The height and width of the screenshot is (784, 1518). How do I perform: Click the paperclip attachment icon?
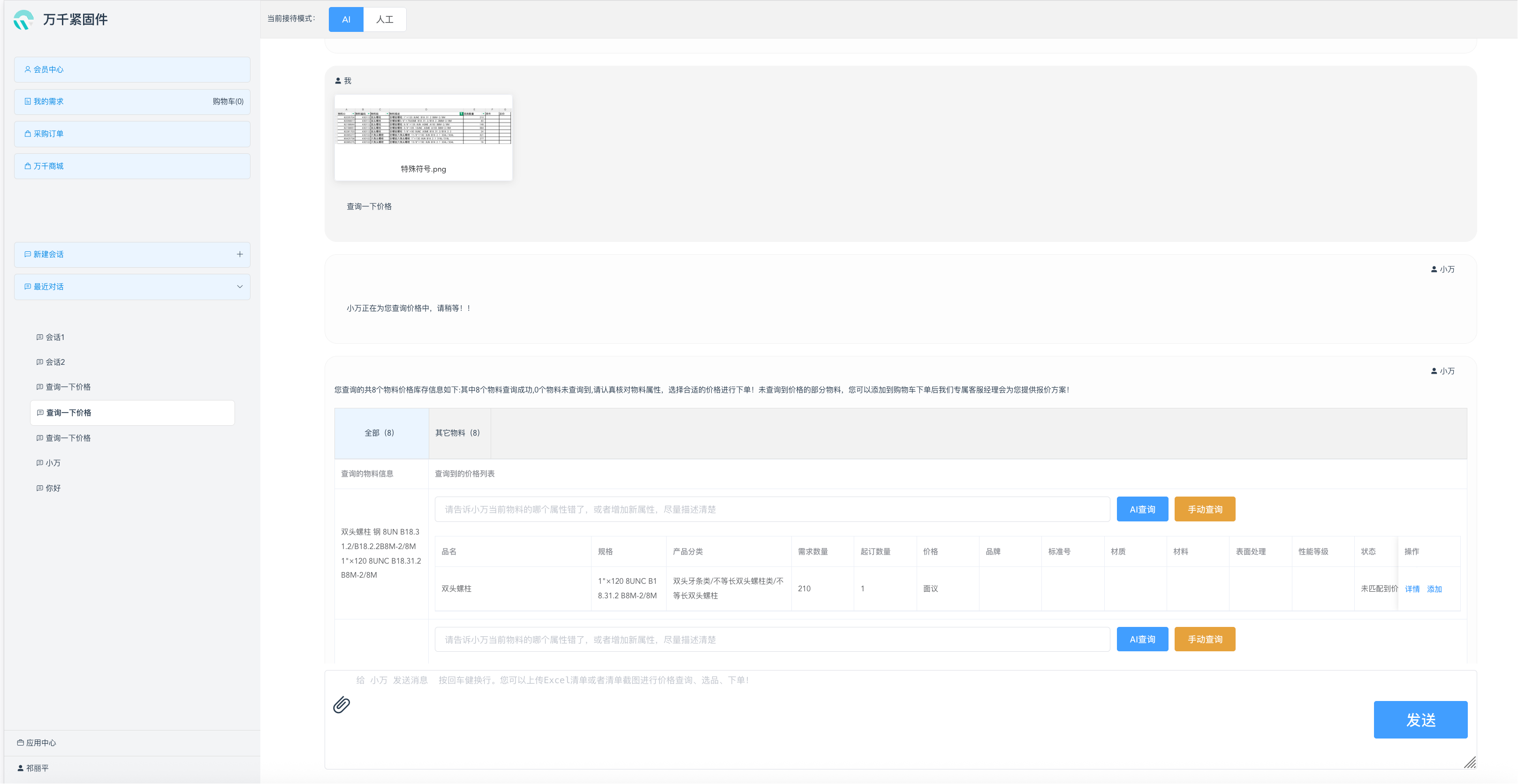[341, 704]
